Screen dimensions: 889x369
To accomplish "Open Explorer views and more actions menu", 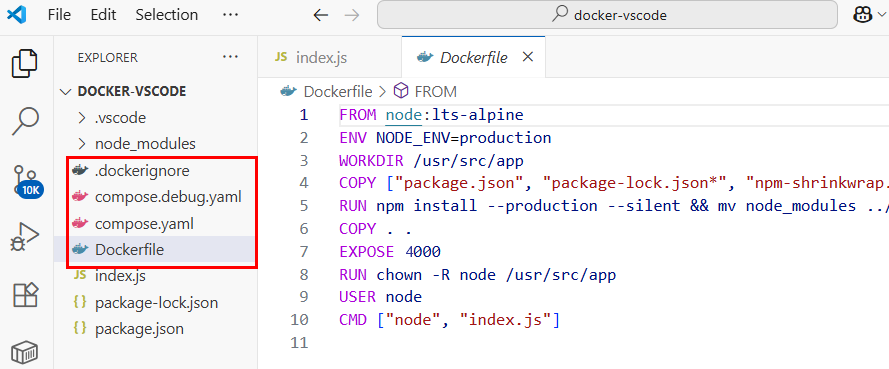I will [x=230, y=57].
